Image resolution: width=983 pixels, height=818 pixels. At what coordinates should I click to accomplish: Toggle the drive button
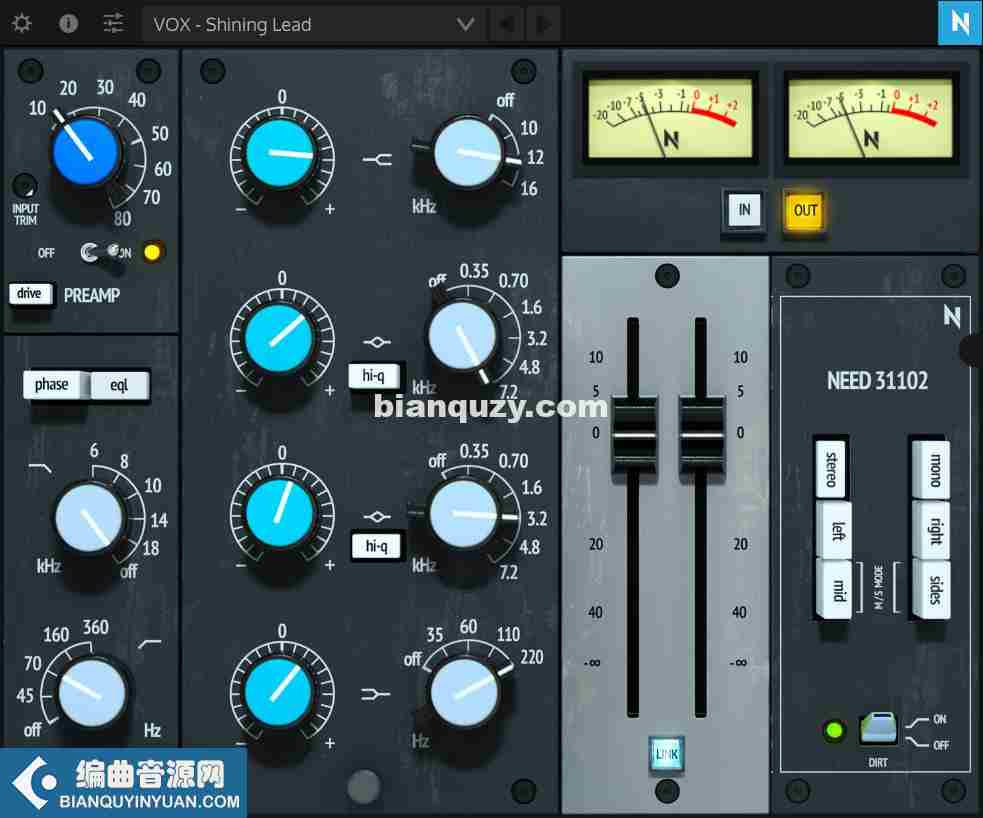29,293
